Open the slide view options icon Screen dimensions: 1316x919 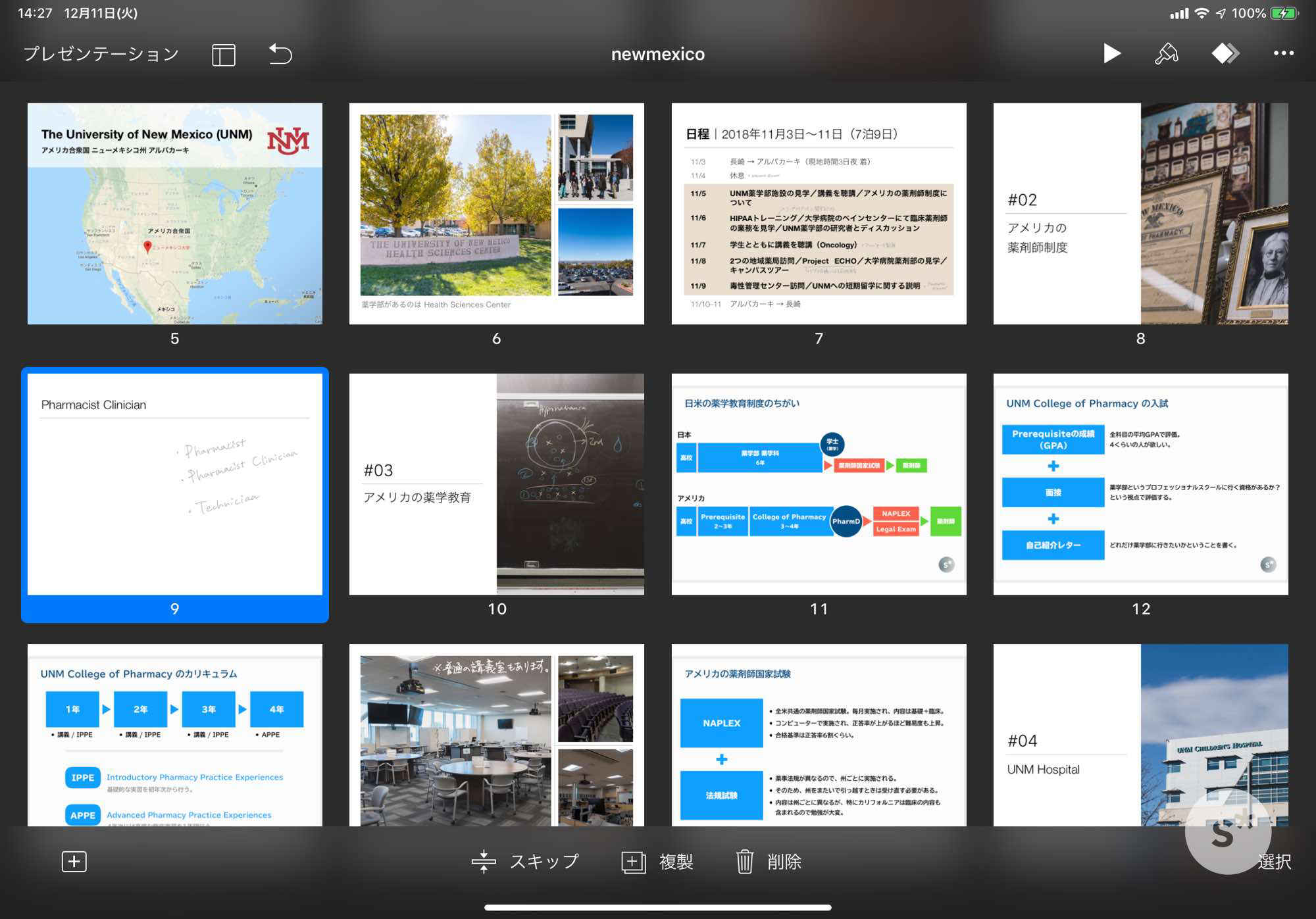coord(224,55)
